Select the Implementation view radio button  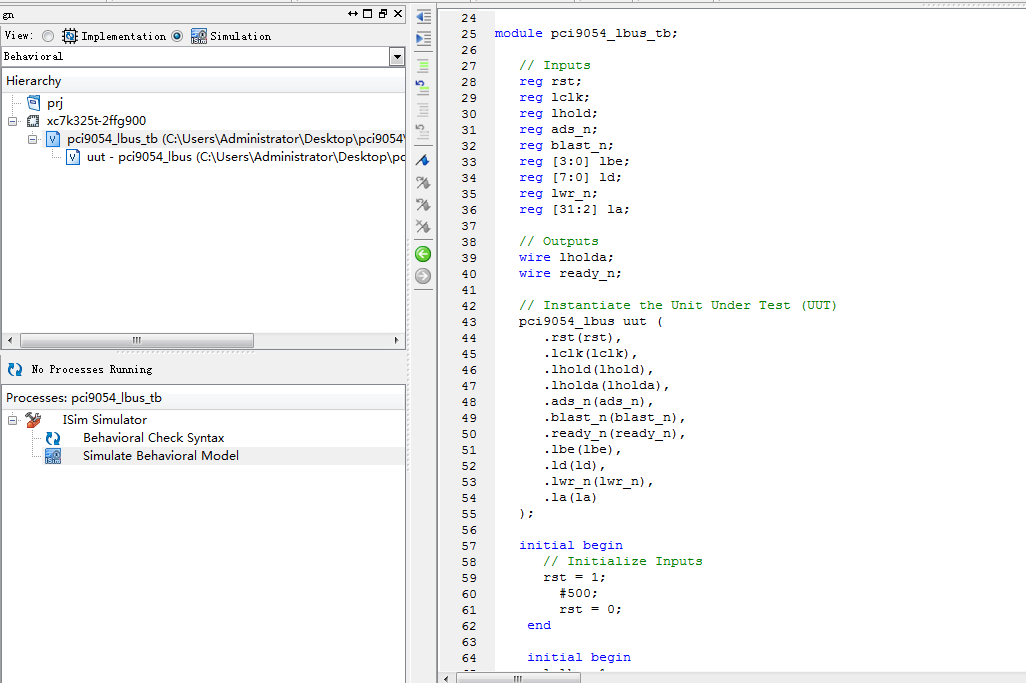click(x=48, y=36)
